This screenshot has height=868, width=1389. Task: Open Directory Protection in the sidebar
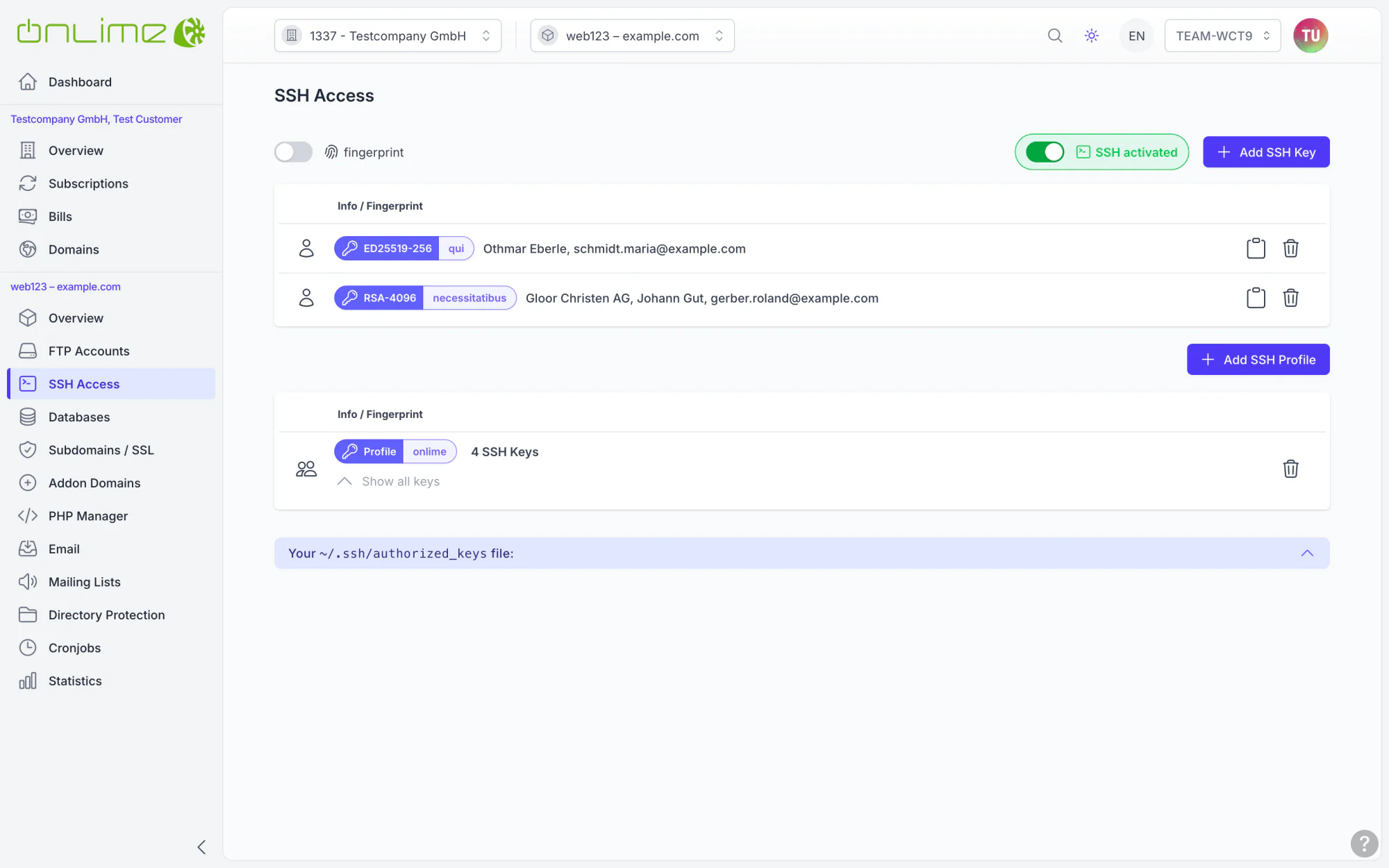(111, 615)
